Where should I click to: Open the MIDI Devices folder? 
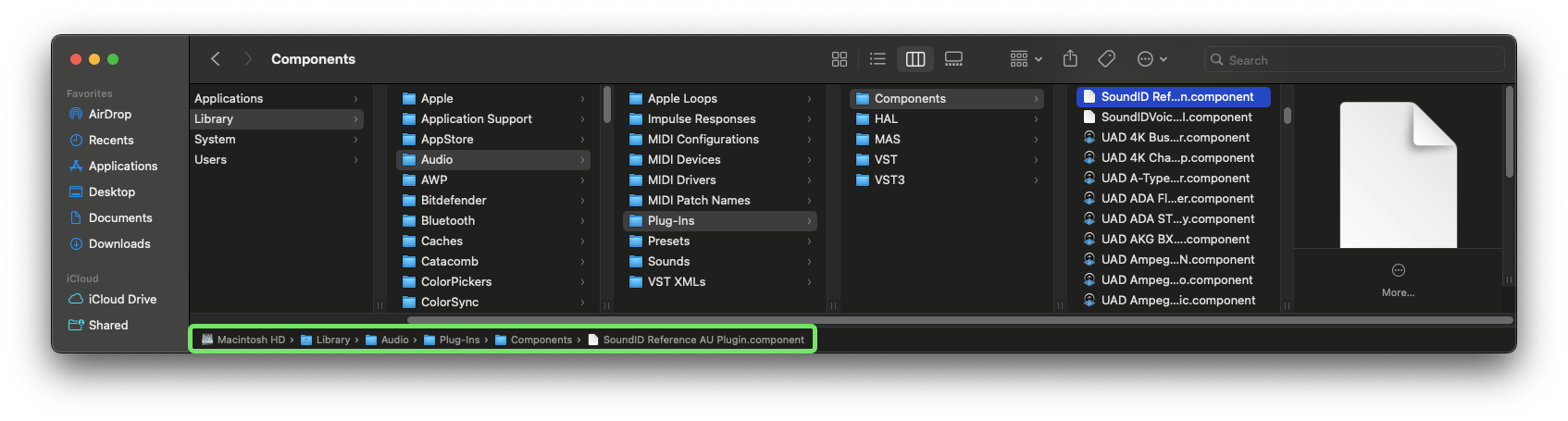click(x=720, y=159)
